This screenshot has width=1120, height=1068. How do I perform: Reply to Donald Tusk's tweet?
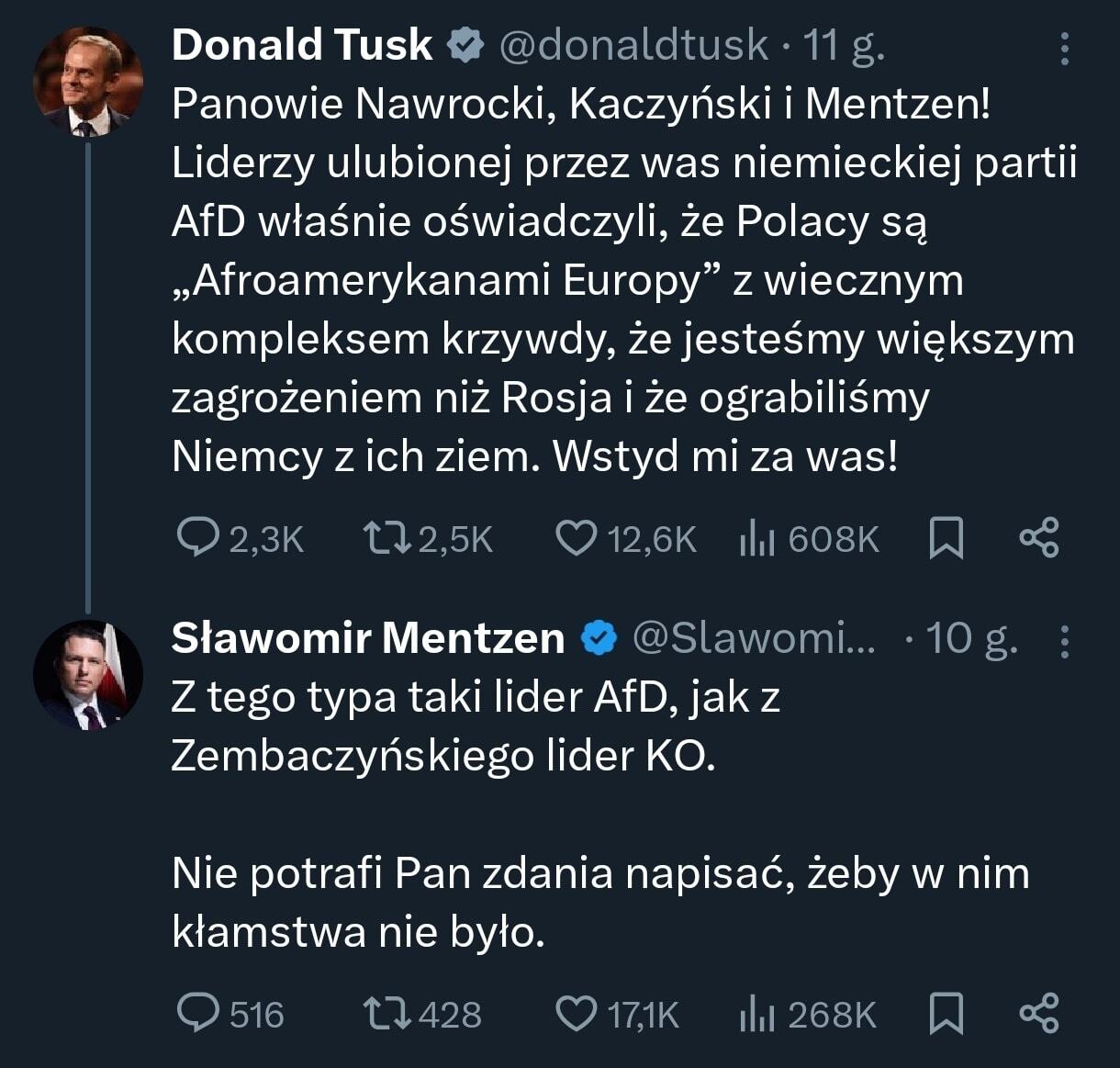pos(197,538)
